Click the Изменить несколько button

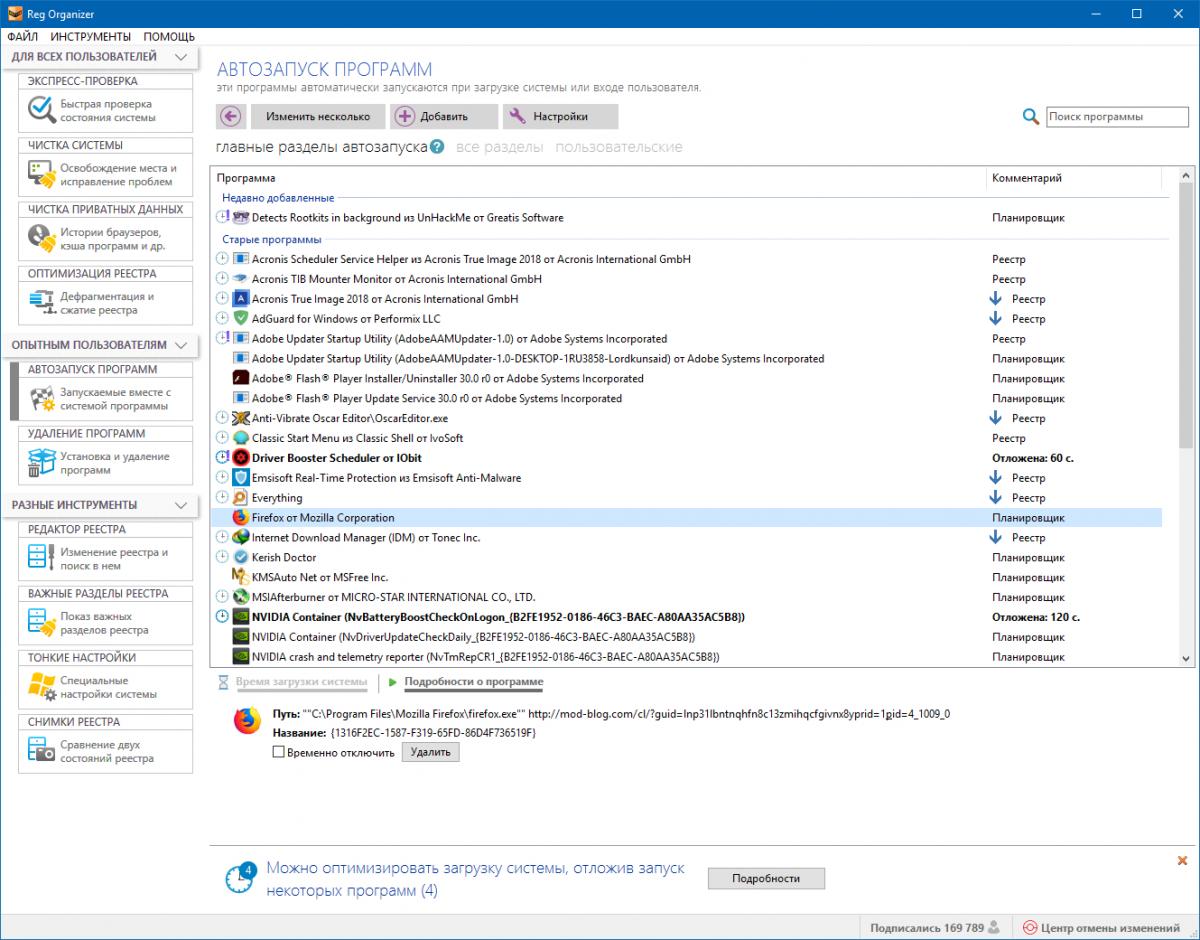click(x=317, y=116)
